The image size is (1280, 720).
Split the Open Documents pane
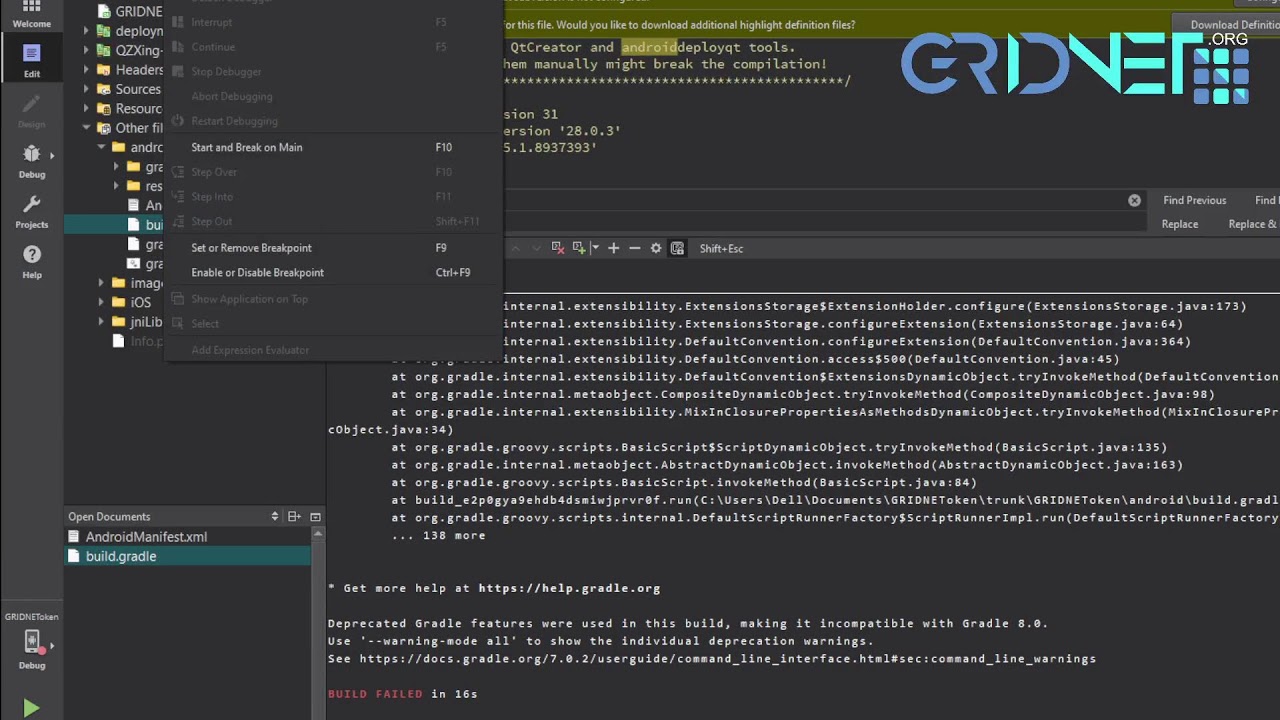click(294, 516)
